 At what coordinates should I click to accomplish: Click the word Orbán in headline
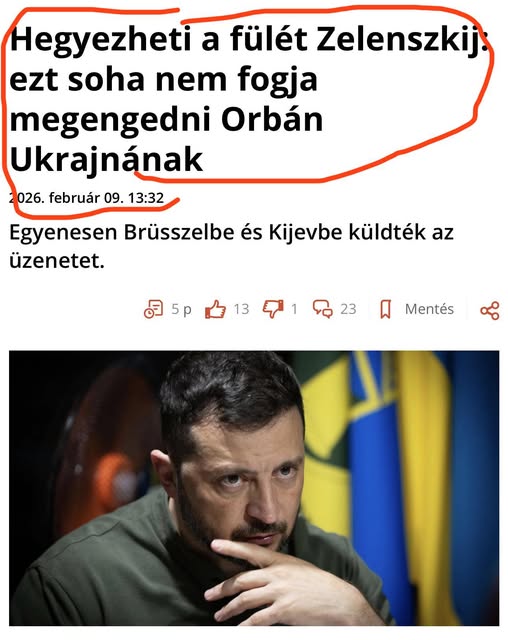point(272,119)
